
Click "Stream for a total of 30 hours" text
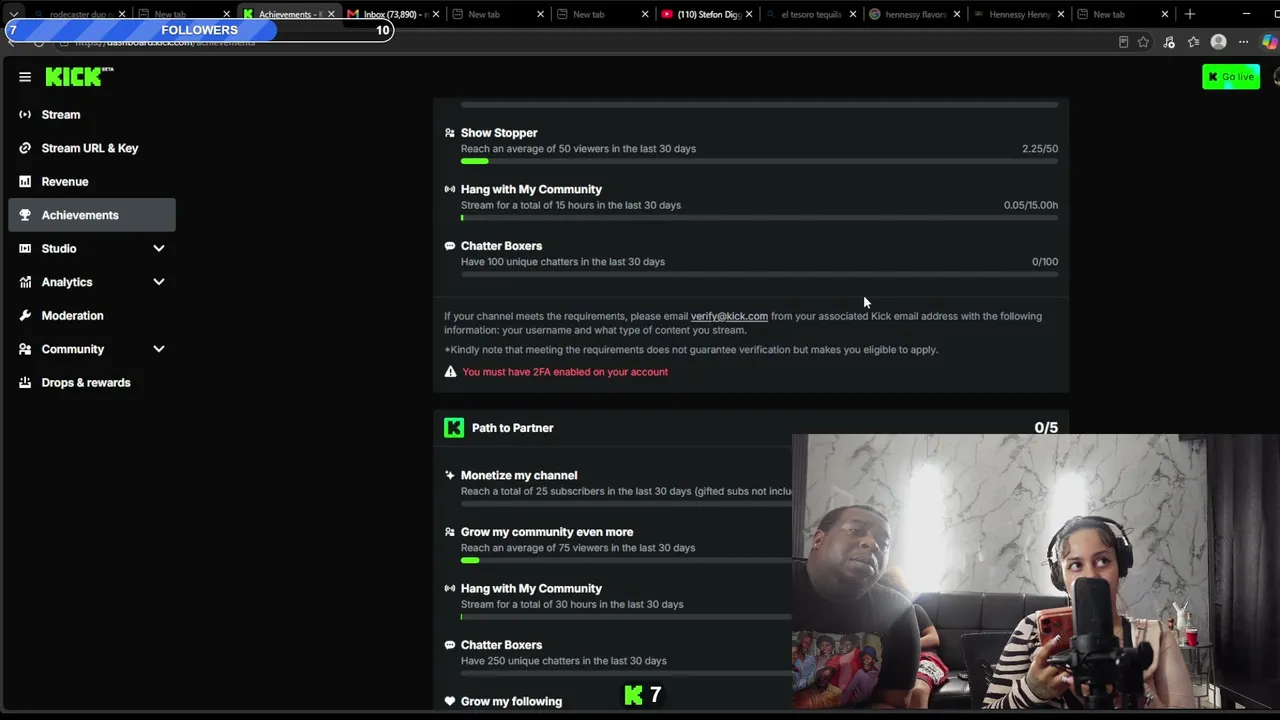click(572, 605)
